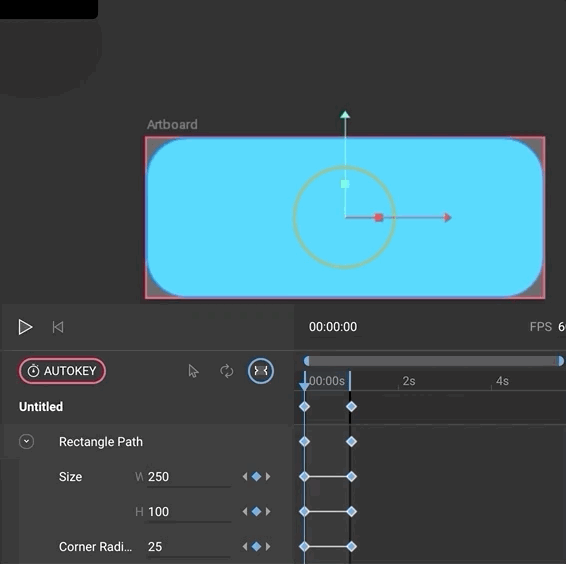The image size is (566, 564).
Task: Jump back to the animation start
Action: tap(58, 327)
